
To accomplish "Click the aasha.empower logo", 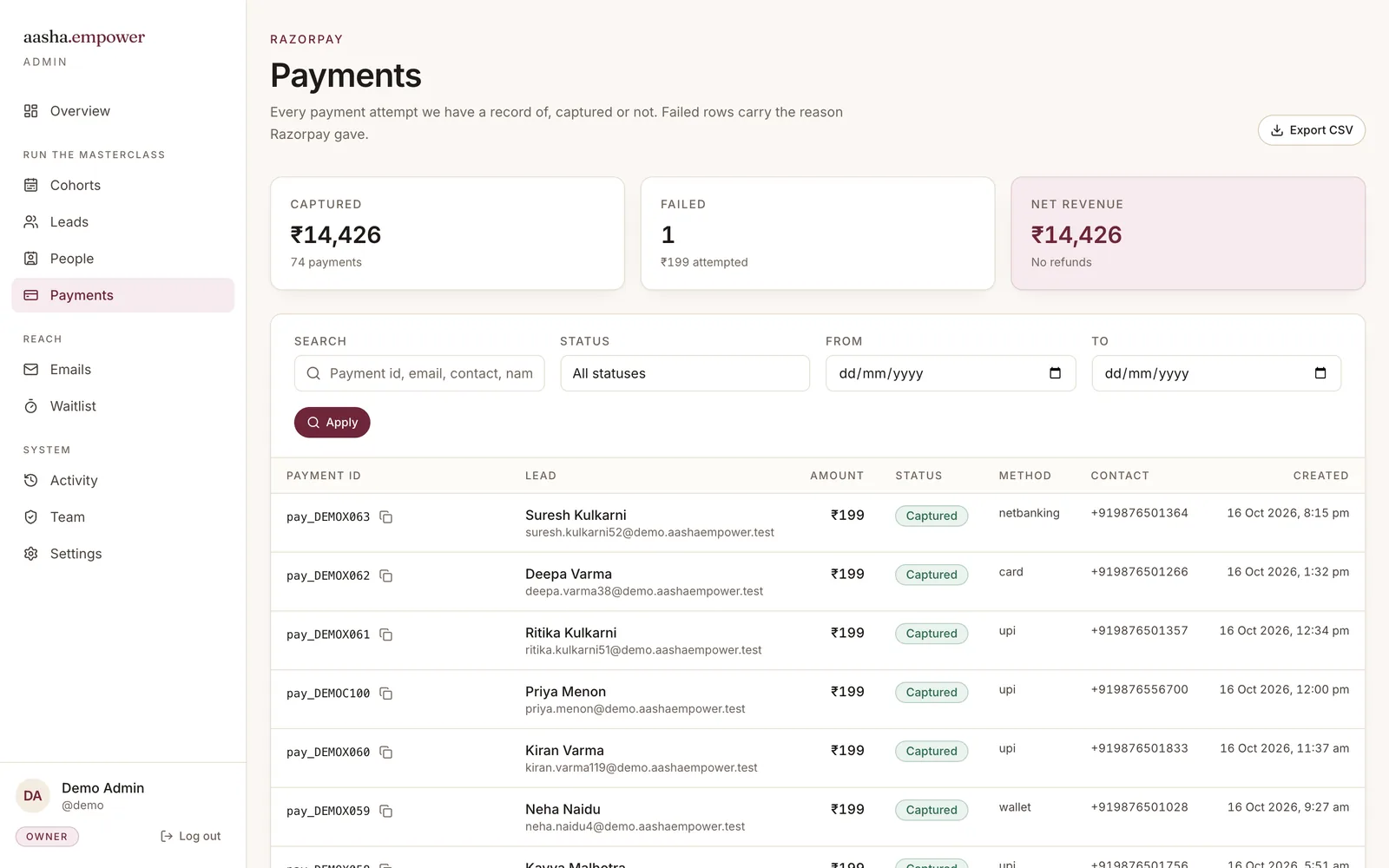I will click(84, 37).
